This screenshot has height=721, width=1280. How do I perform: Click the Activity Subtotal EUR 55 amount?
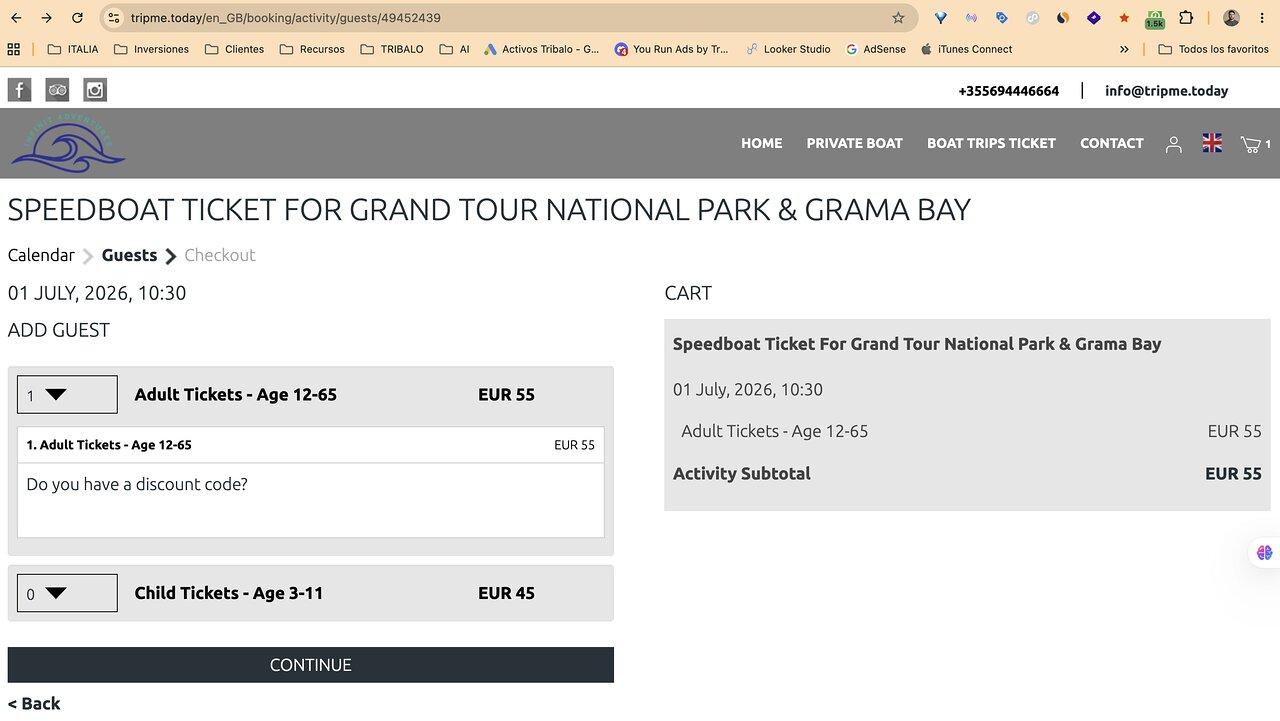pos(1233,474)
